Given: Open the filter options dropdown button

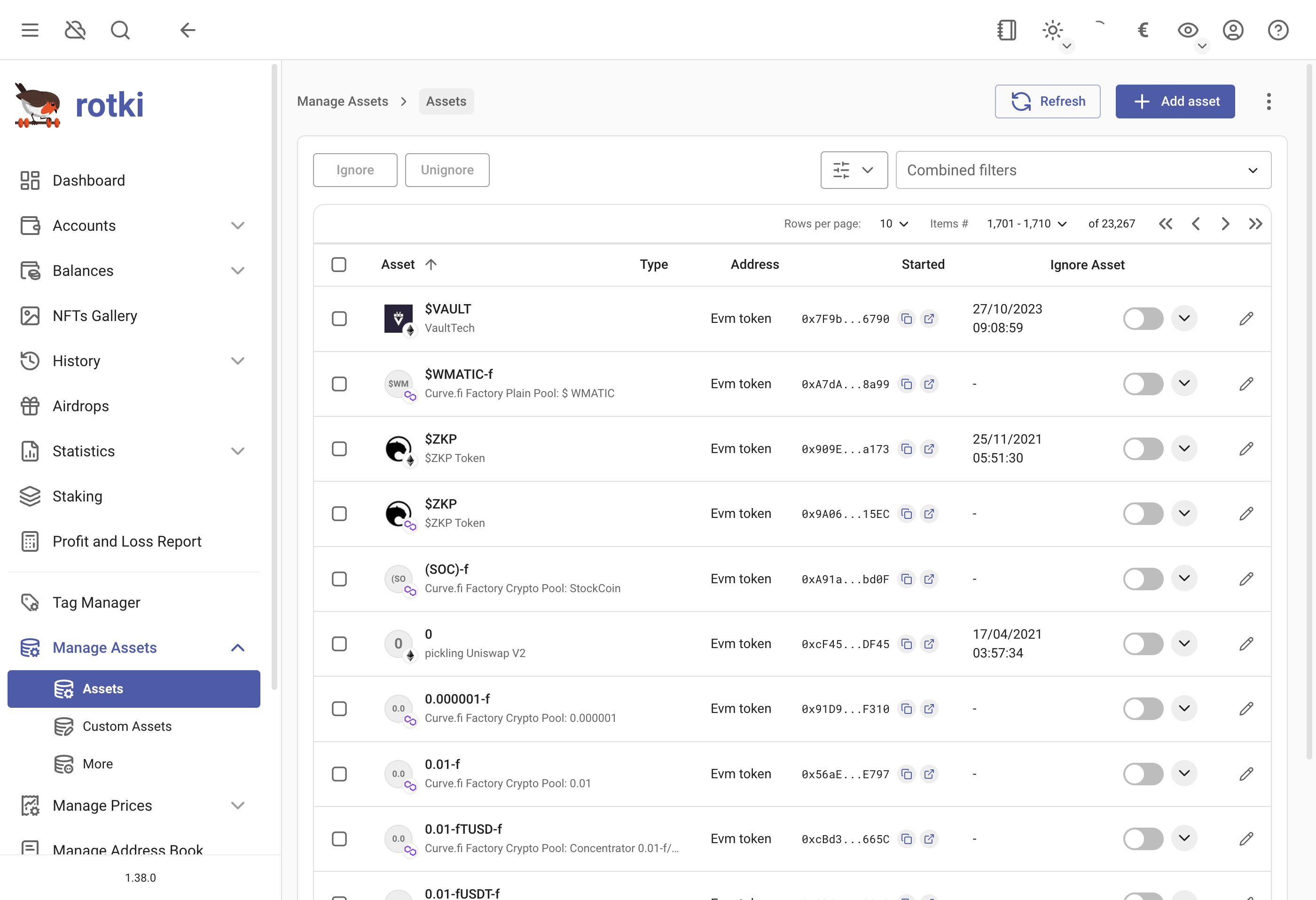Looking at the screenshot, I should point(854,170).
